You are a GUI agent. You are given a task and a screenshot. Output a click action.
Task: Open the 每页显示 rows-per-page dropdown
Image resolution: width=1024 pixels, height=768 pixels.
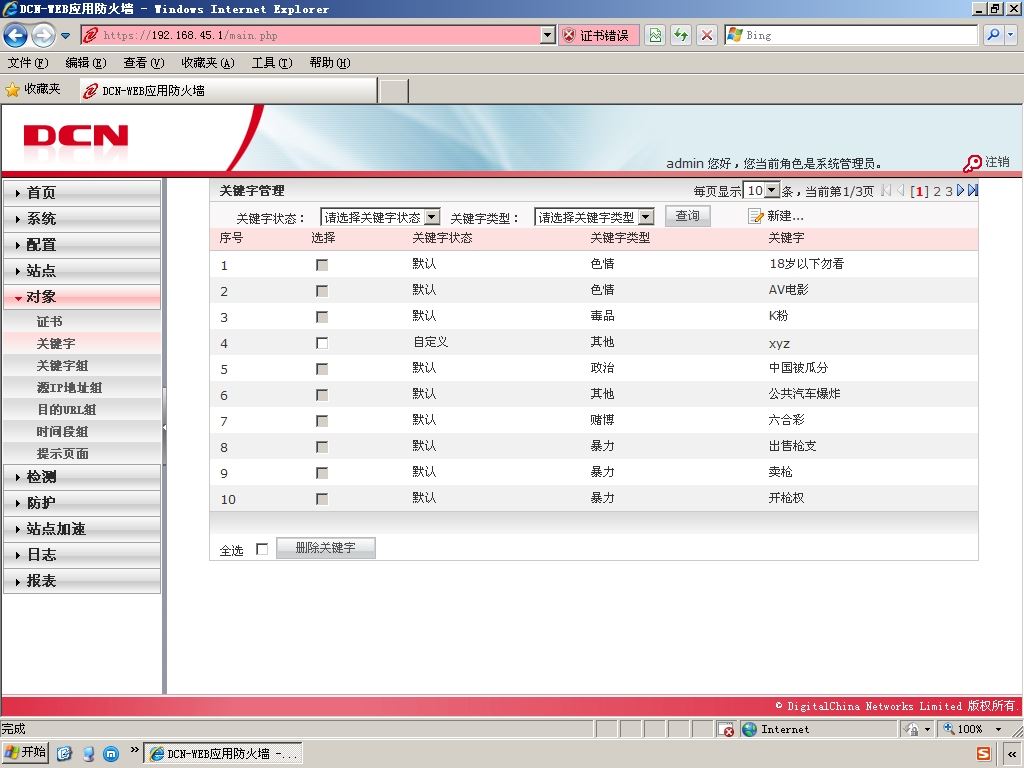761,191
